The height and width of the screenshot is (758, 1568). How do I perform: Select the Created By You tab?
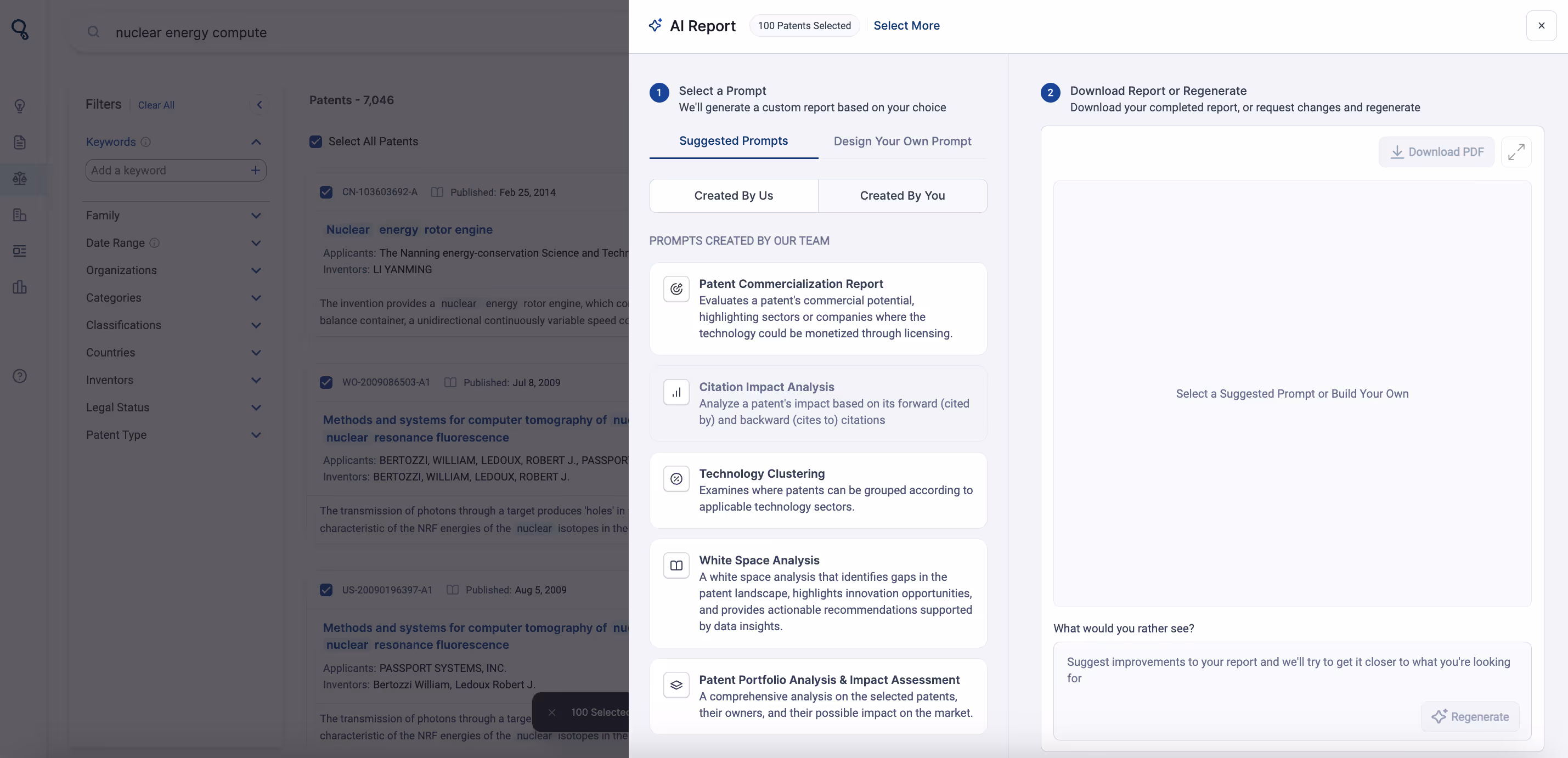[903, 196]
